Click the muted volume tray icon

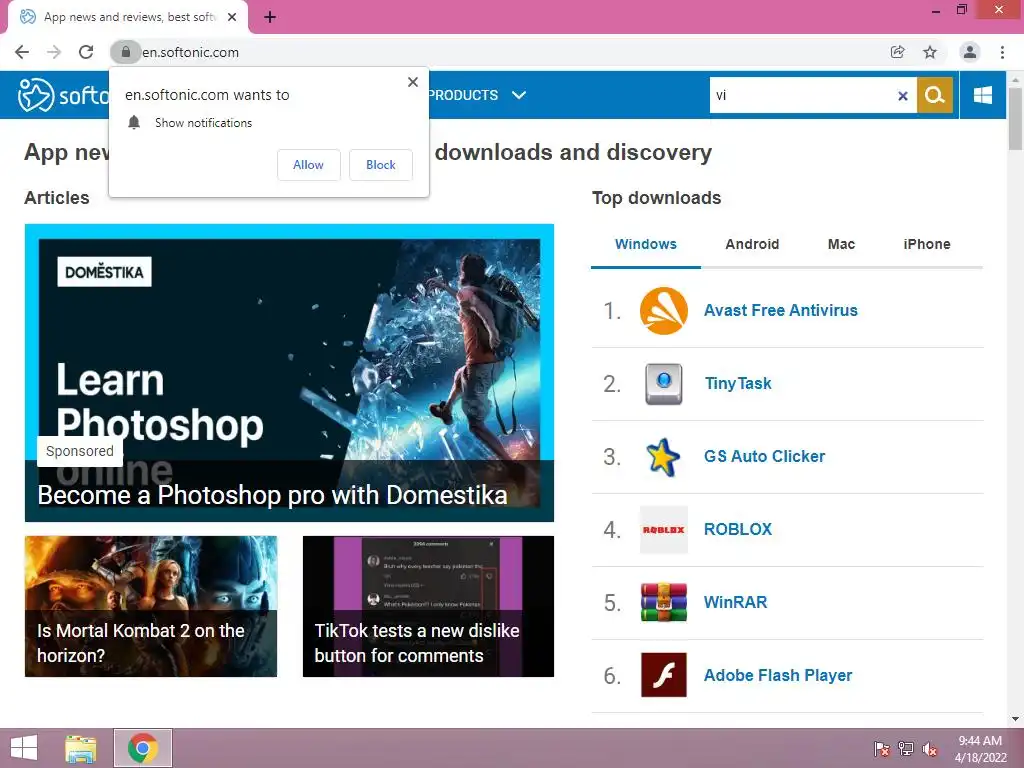point(930,749)
